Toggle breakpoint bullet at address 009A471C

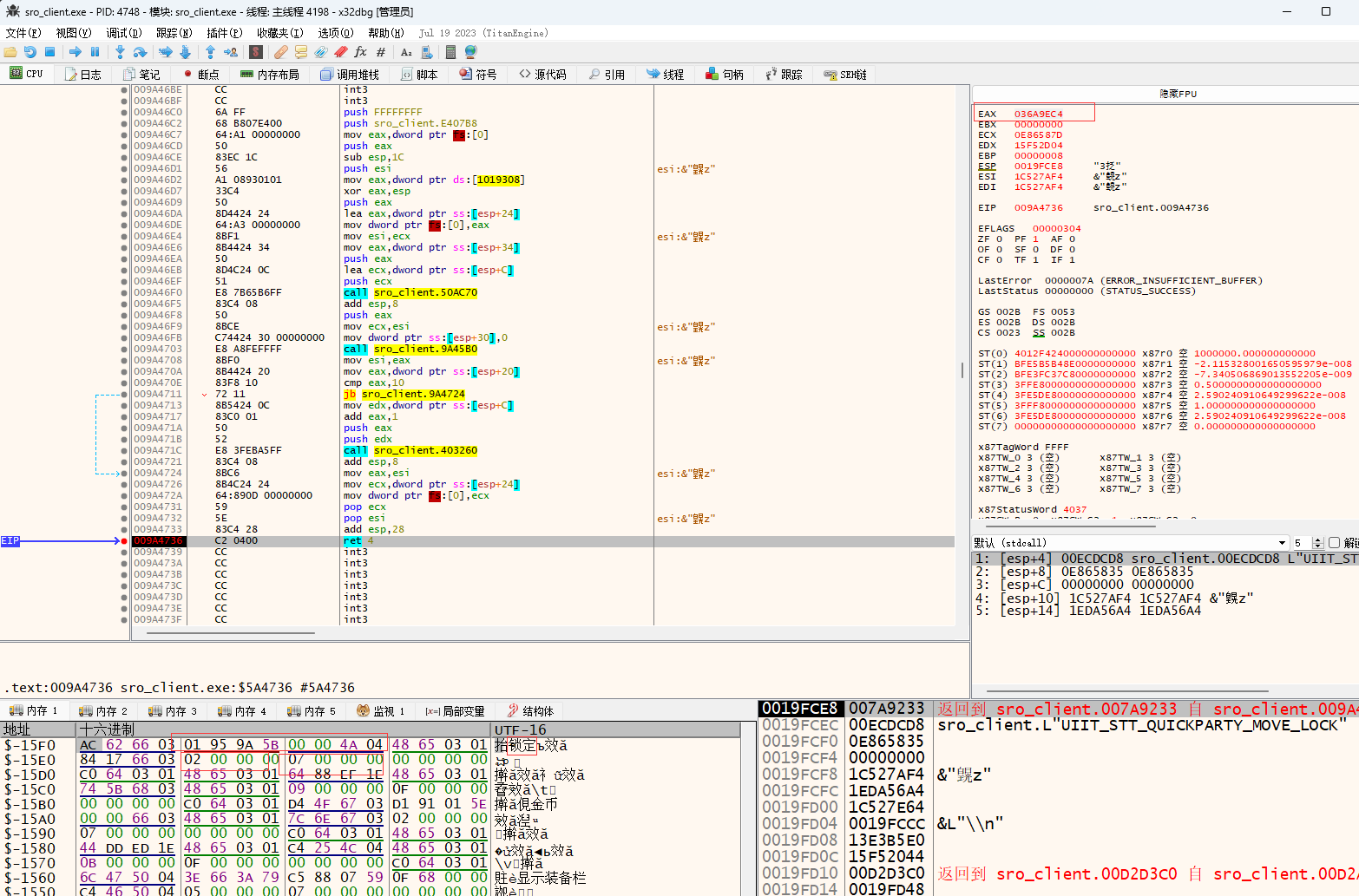124,451
